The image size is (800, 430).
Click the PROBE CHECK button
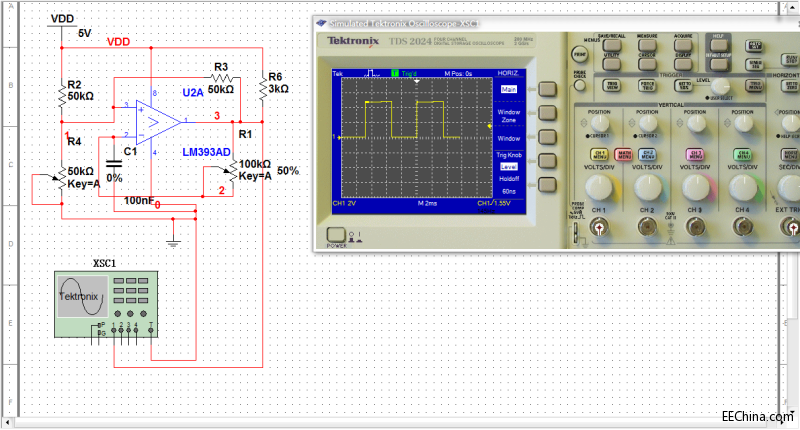point(580,86)
